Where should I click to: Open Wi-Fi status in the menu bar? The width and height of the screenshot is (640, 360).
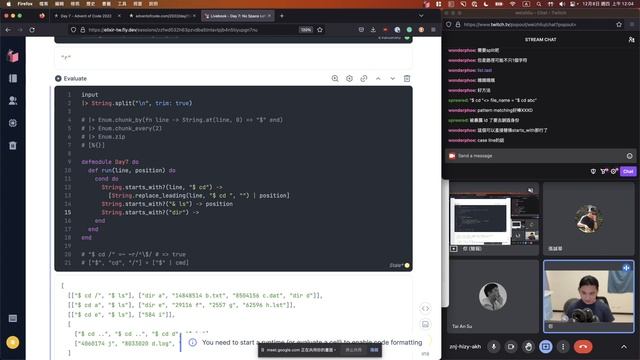click(x=513, y=4)
